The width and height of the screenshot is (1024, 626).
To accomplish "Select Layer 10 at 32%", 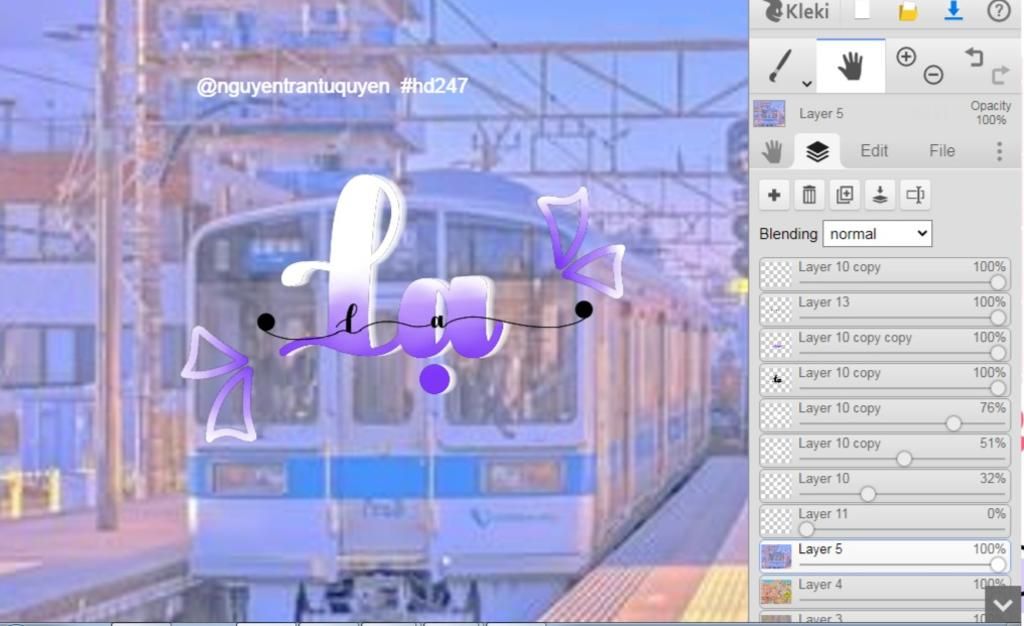I will coord(885,486).
